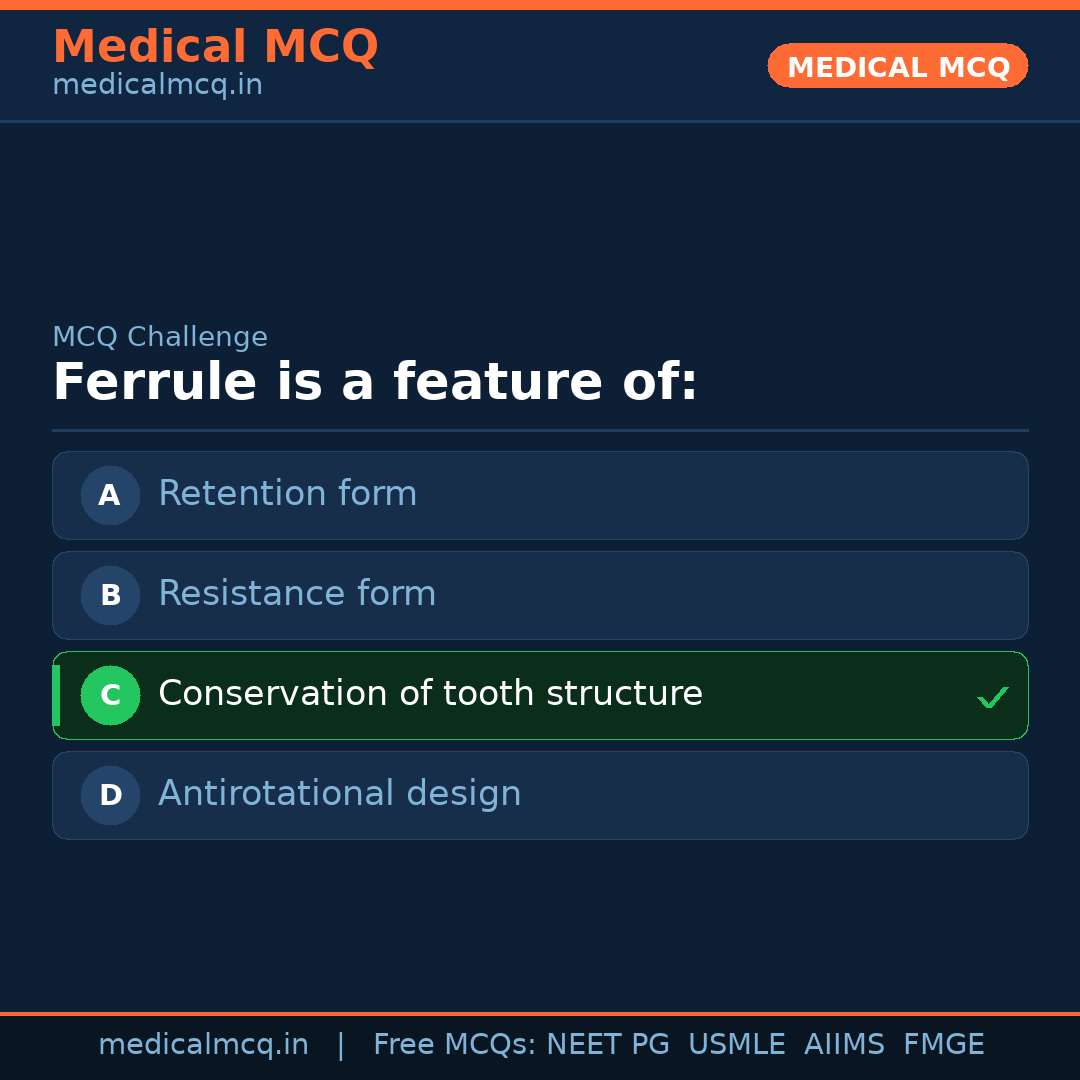The width and height of the screenshot is (1080, 1080).
Task: Click the green checkmark on the correct answer
Action: 993,695
